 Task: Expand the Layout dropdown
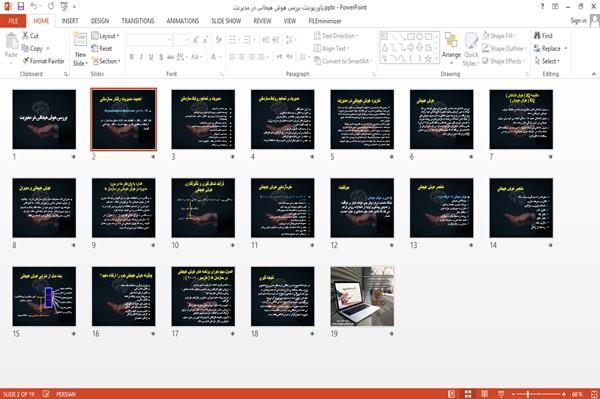point(106,36)
